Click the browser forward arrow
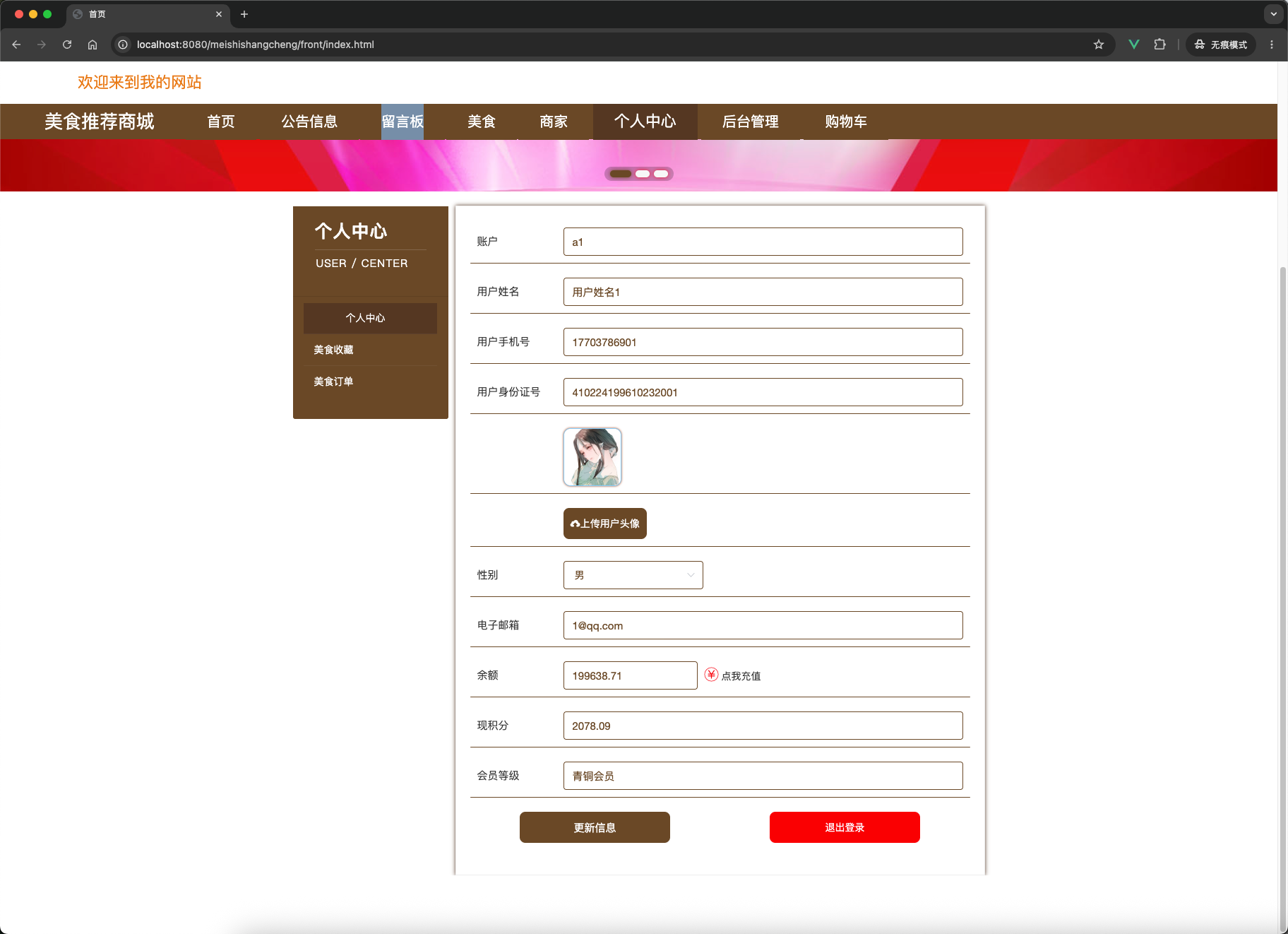This screenshot has height=934, width=1288. point(42,45)
